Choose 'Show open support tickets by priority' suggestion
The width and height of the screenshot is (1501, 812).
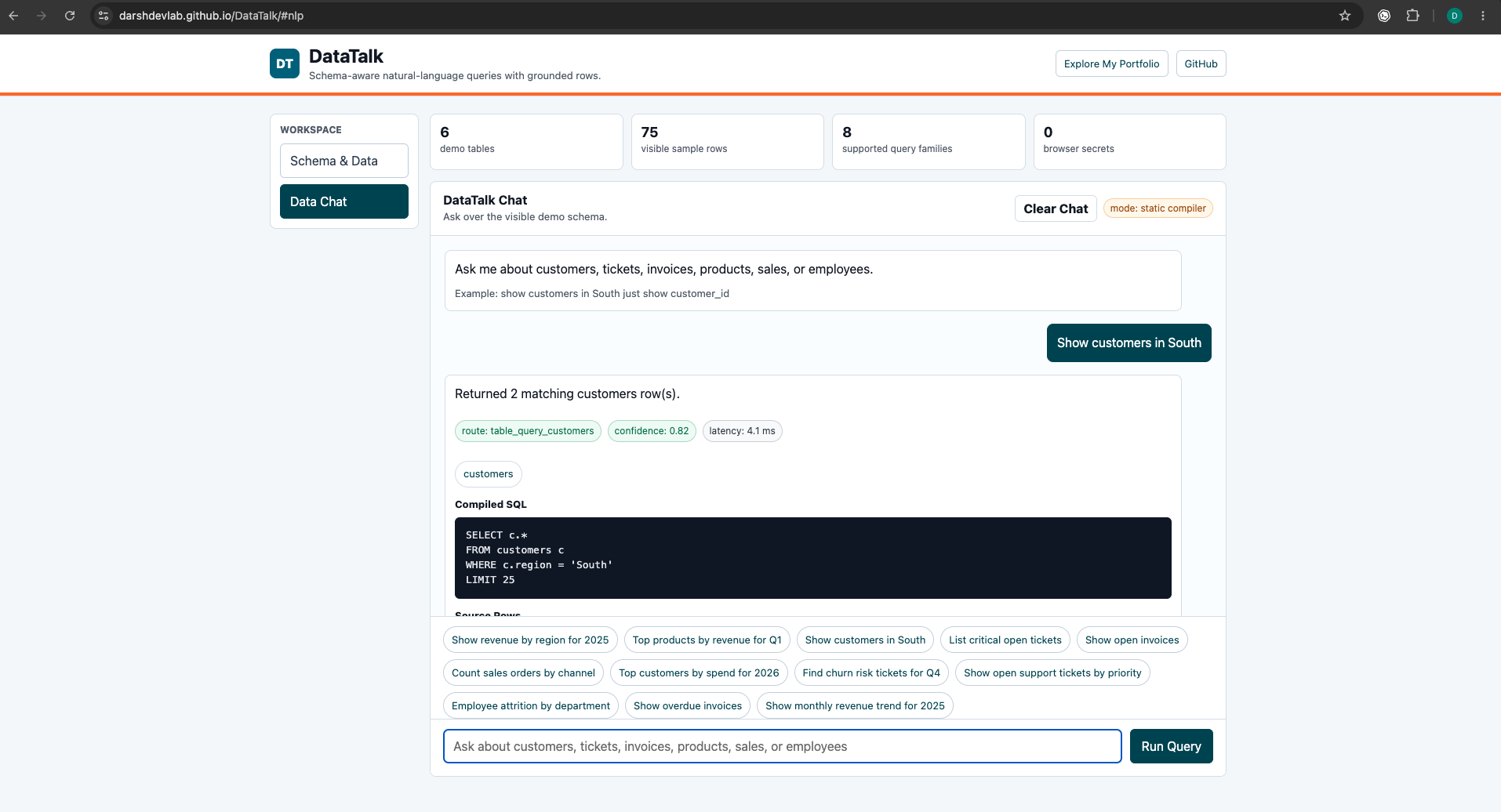coord(1052,673)
